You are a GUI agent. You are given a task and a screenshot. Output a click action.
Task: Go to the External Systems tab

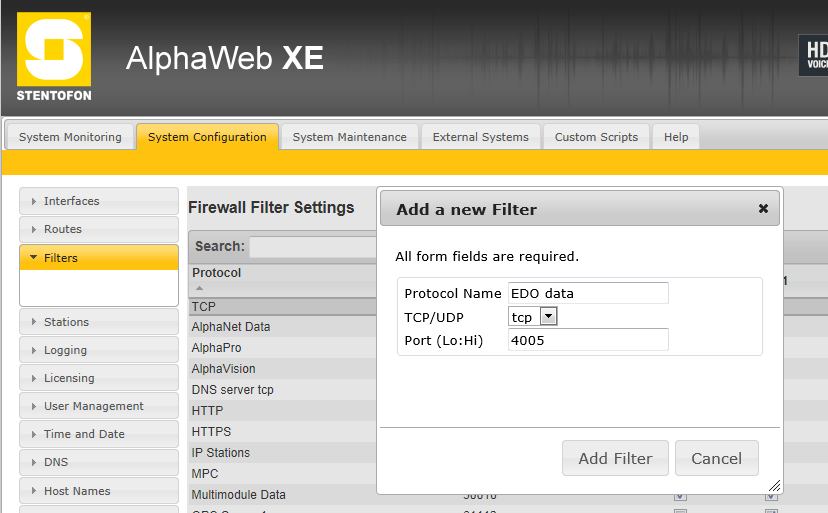point(480,137)
